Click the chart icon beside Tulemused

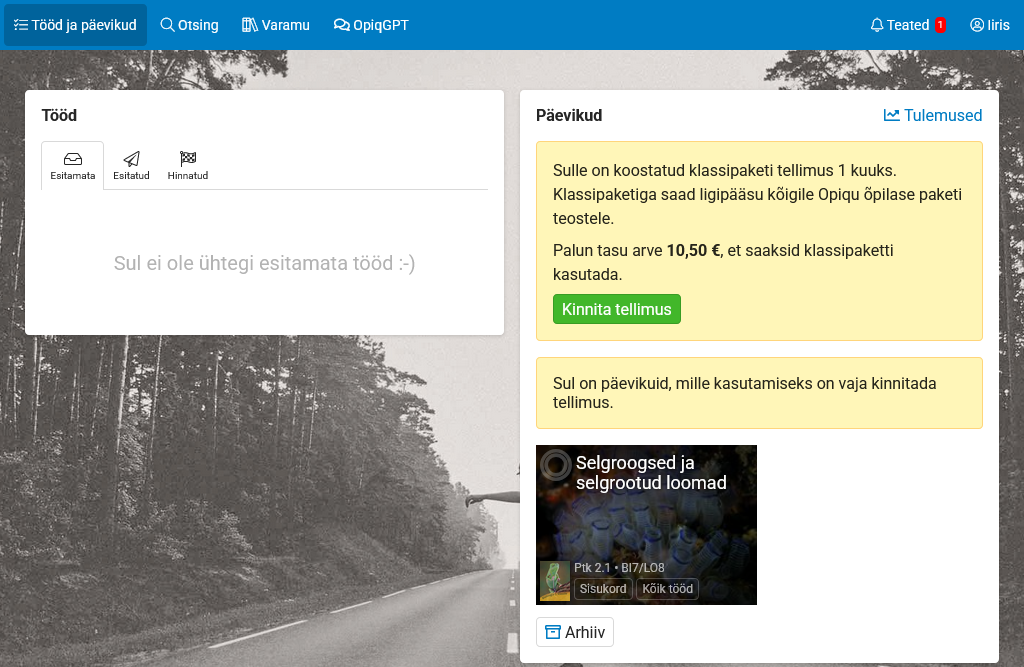(891, 115)
